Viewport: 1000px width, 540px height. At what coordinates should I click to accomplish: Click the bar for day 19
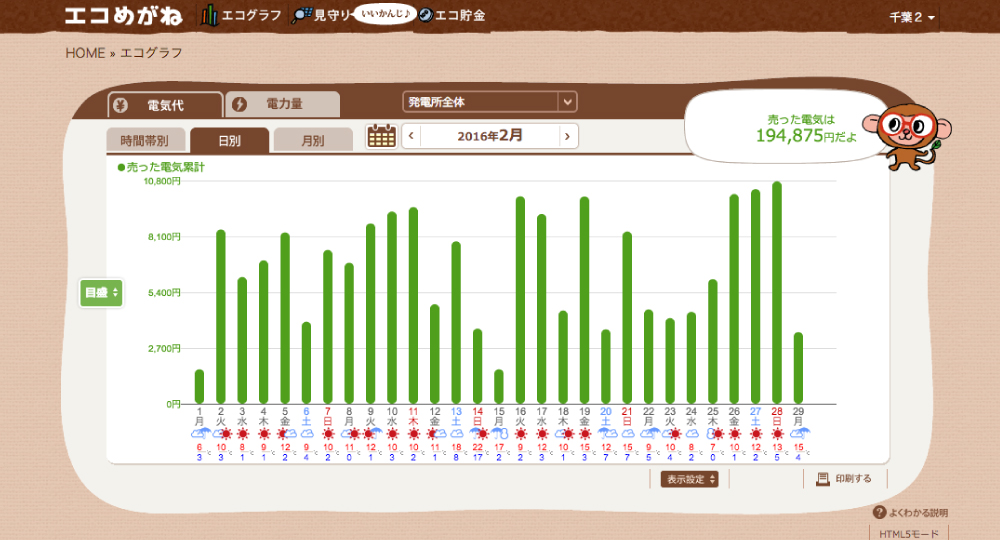(x=584, y=300)
